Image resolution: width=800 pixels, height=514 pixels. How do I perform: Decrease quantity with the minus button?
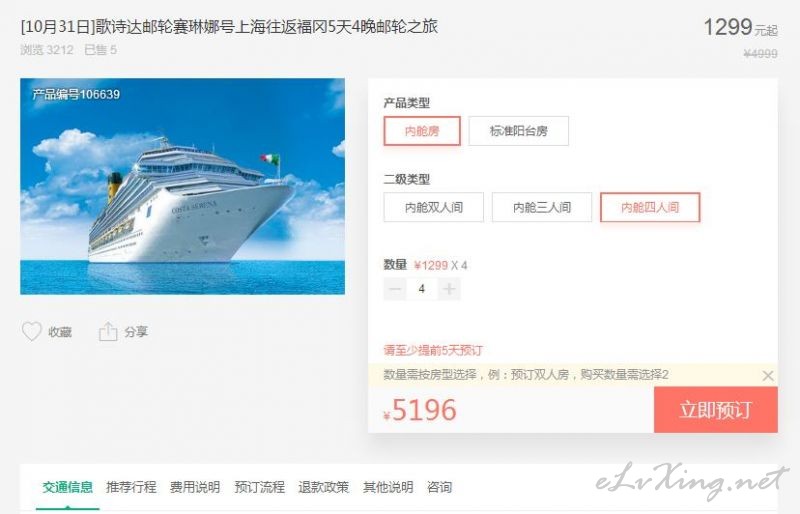click(395, 289)
